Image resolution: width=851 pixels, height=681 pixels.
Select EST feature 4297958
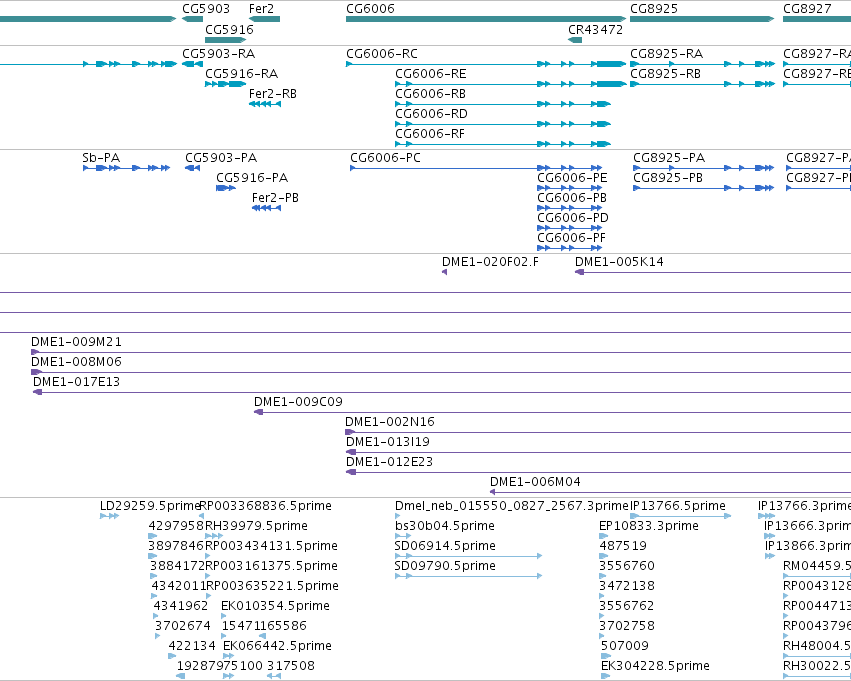coord(153,537)
